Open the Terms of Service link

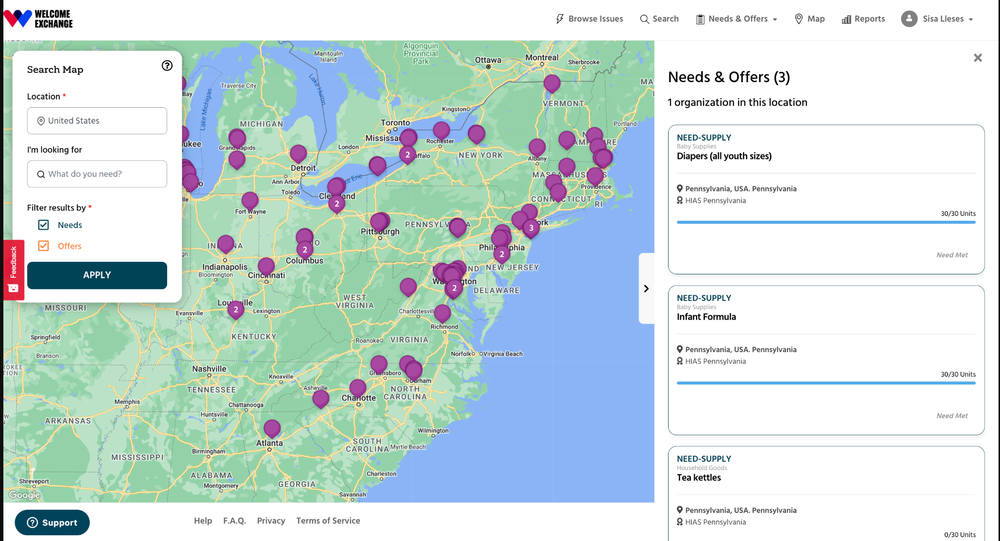(x=328, y=521)
